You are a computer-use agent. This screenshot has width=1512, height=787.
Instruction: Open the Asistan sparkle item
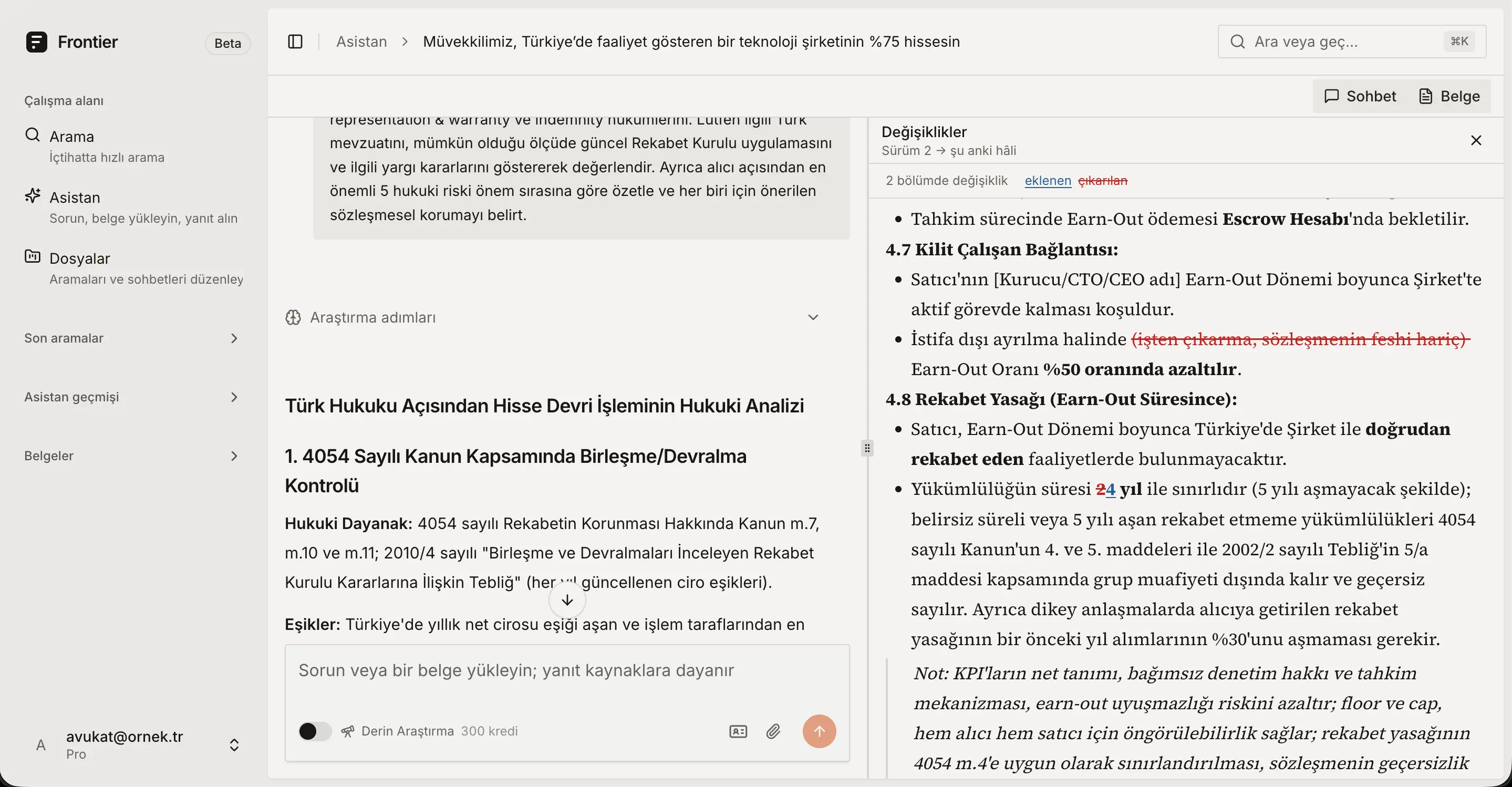(x=134, y=207)
